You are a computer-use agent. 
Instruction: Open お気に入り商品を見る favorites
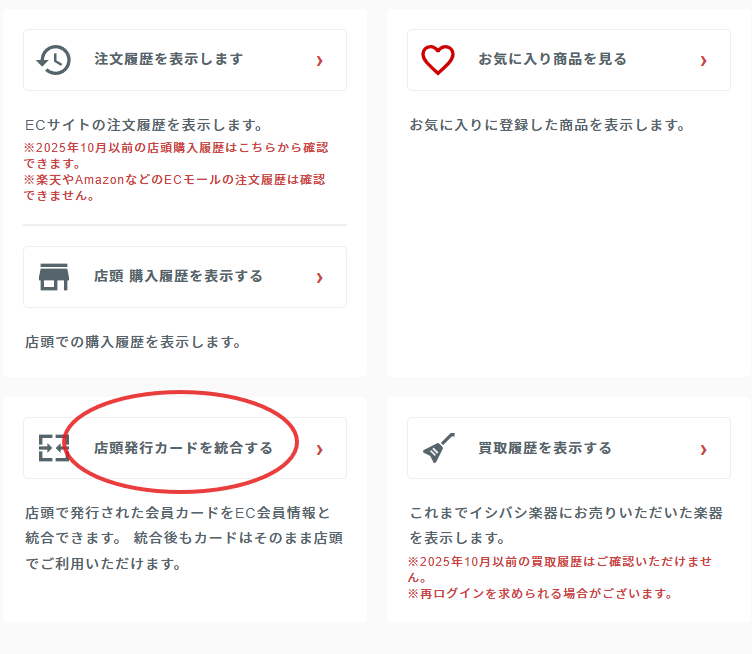(552, 60)
